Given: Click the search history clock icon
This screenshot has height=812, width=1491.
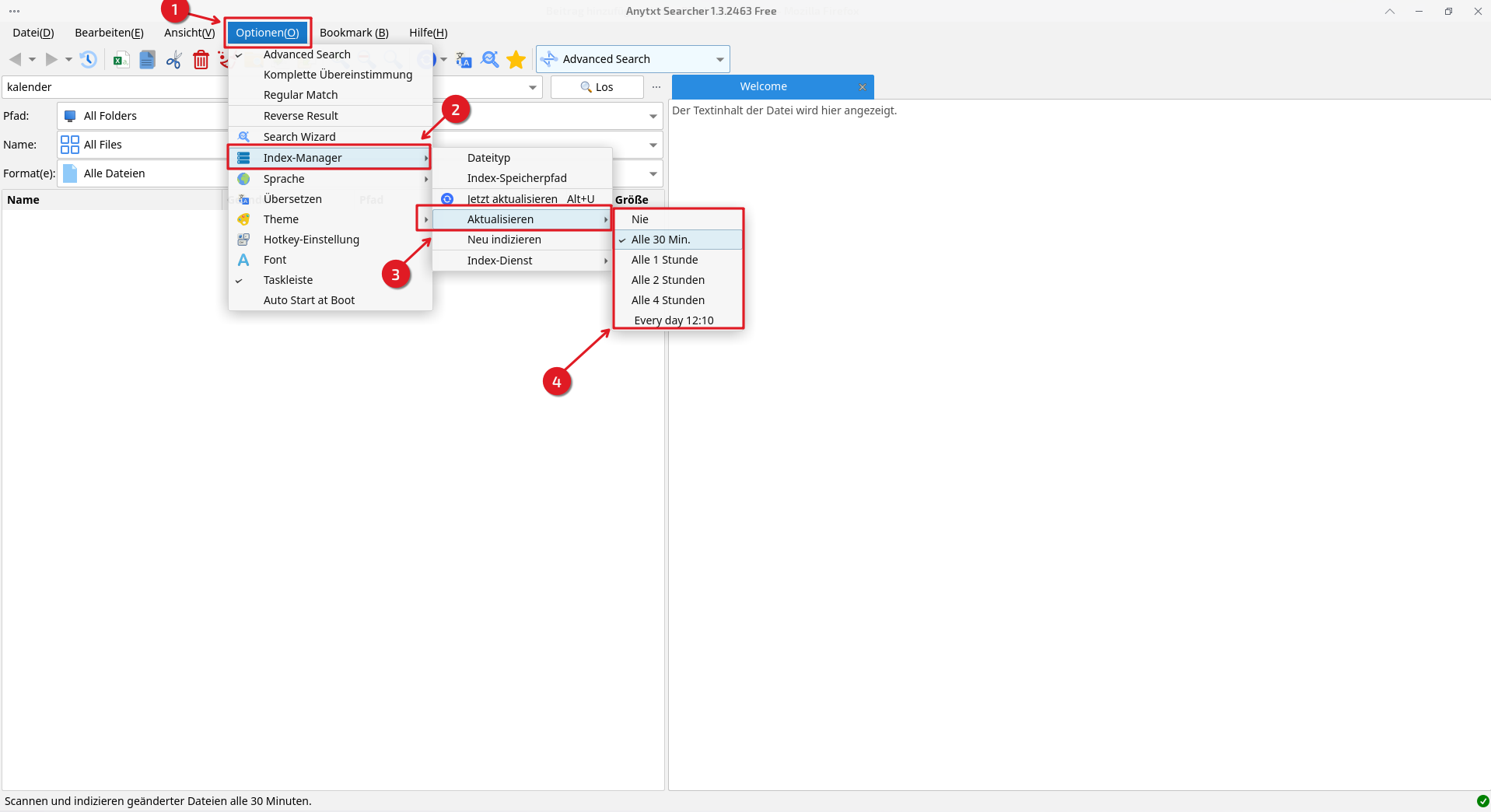Looking at the screenshot, I should [88, 59].
